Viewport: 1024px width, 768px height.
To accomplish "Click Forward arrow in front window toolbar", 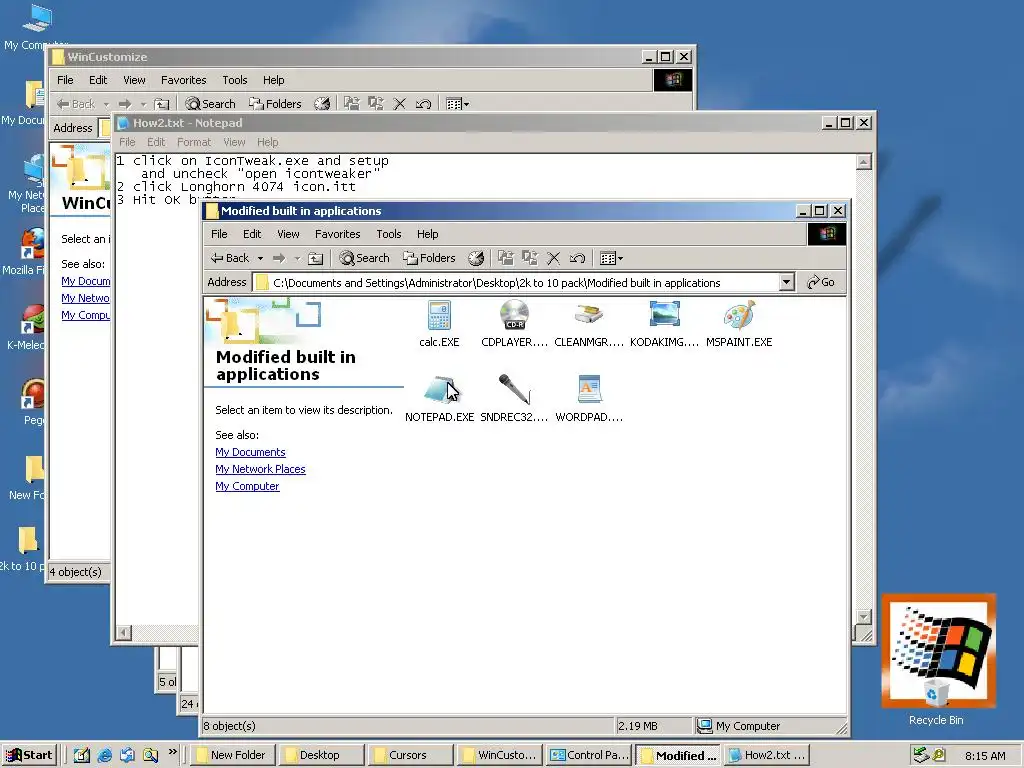I will point(279,259).
